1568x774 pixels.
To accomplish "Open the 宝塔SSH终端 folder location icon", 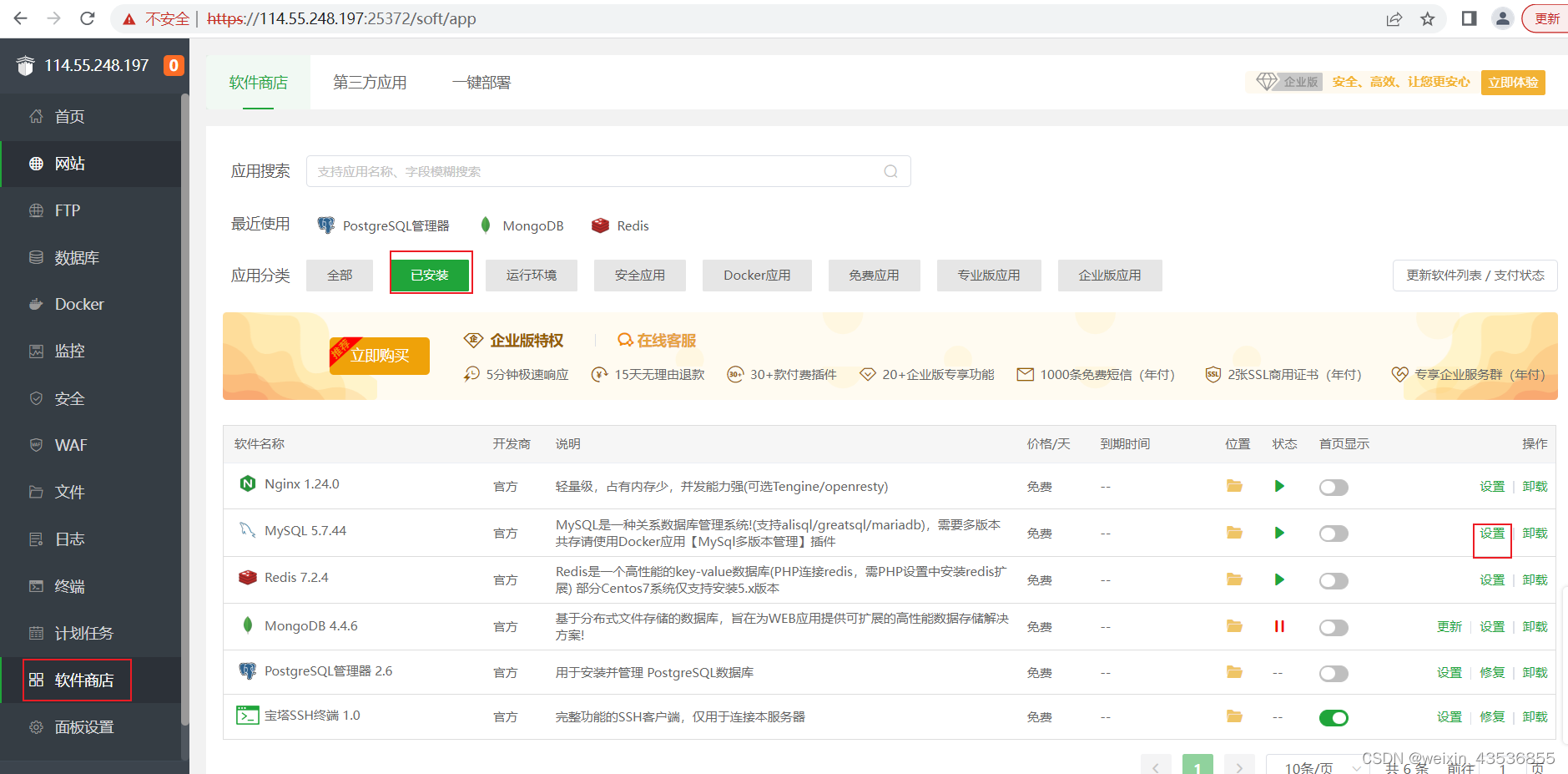I will [x=1235, y=716].
